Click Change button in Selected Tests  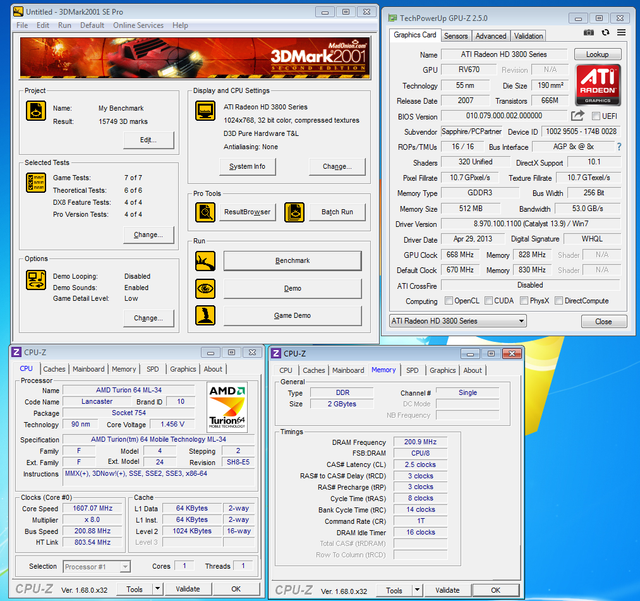(149, 235)
